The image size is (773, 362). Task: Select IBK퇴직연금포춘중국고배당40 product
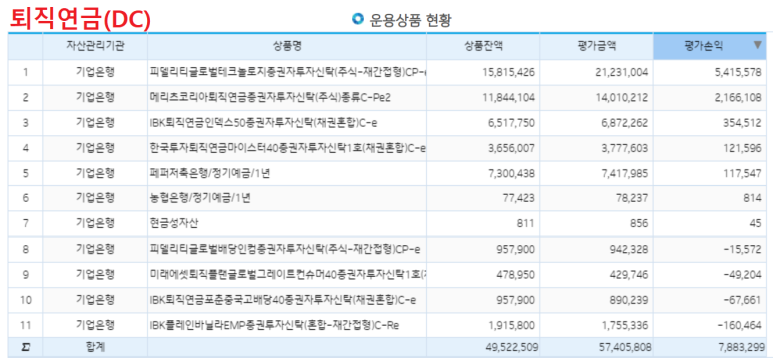tap(281, 300)
